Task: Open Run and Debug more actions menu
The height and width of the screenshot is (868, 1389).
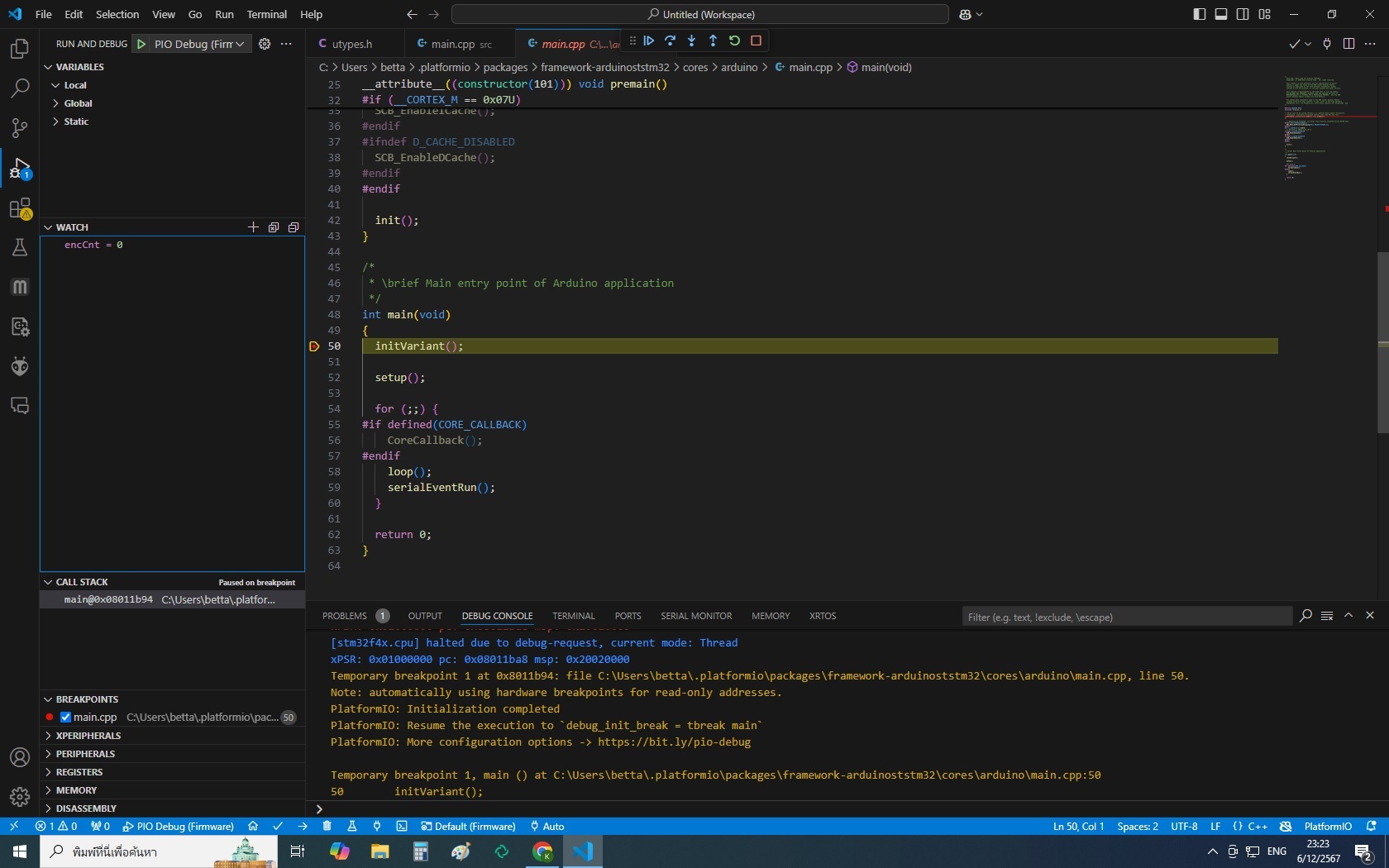Action: (286, 44)
